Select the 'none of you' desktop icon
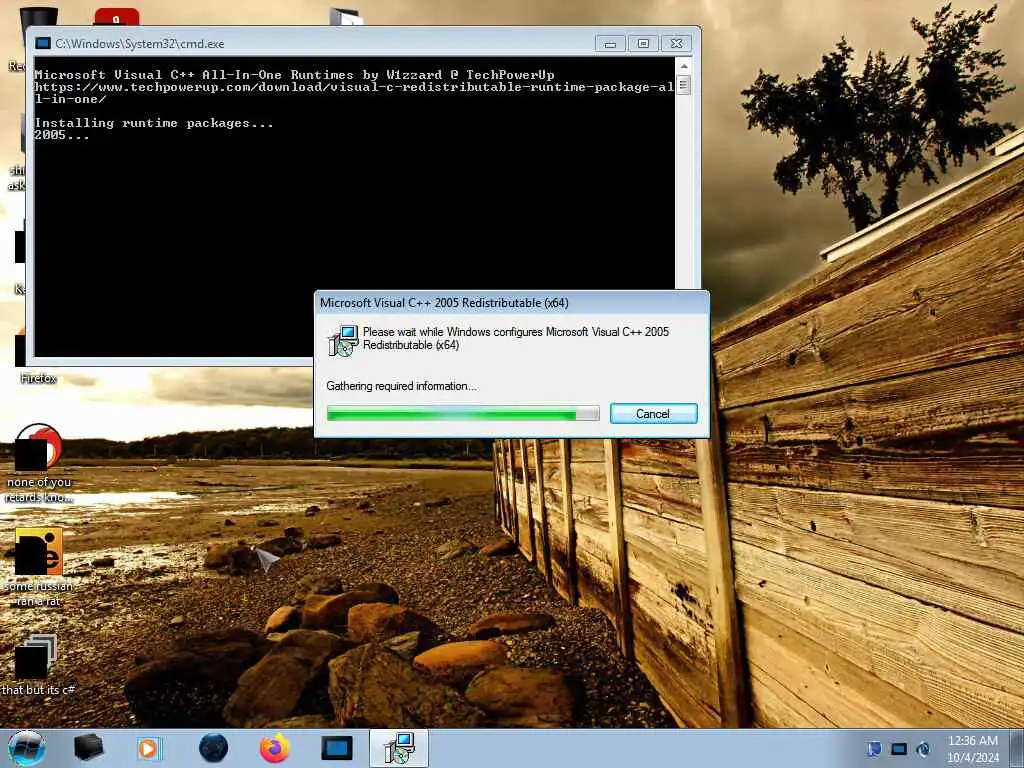The height and width of the screenshot is (768, 1024). click(38, 463)
